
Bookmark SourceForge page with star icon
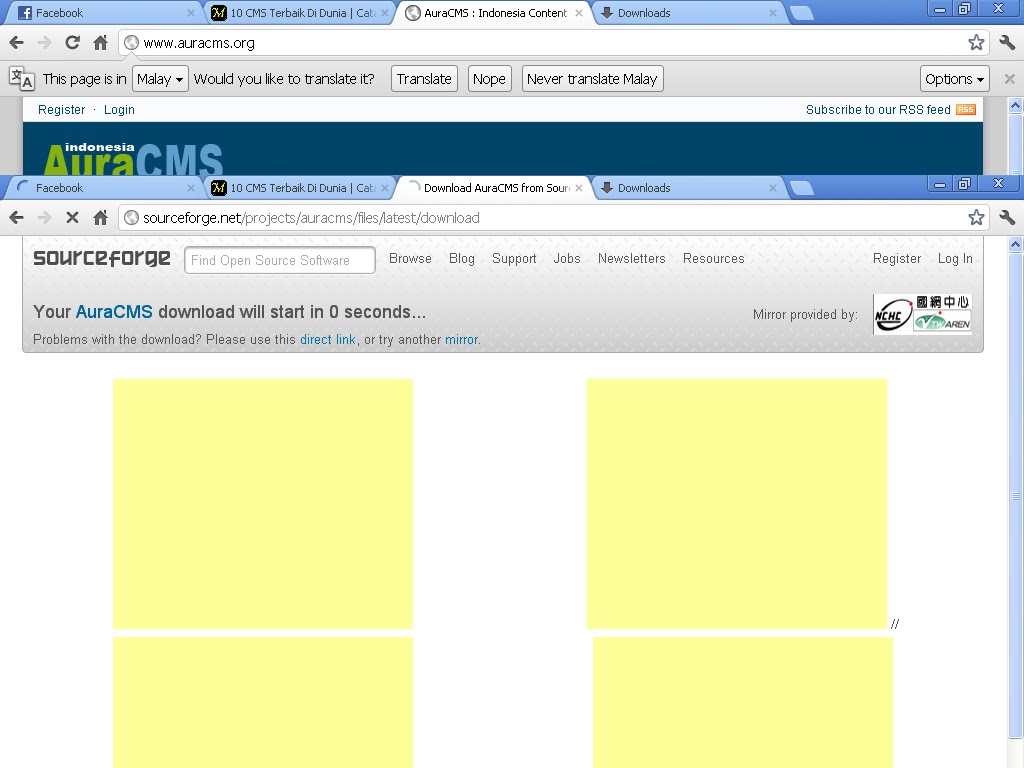[x=976, y=218]
